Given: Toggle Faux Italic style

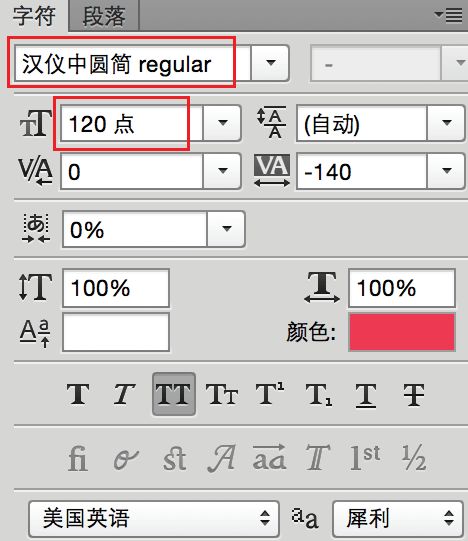Looking at the screenshot, I should point(124,394).
